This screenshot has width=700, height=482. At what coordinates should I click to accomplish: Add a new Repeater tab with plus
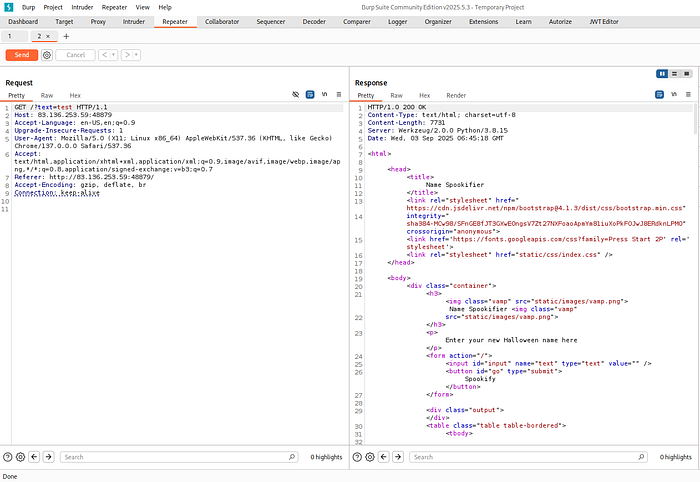(x=66, y=36)
